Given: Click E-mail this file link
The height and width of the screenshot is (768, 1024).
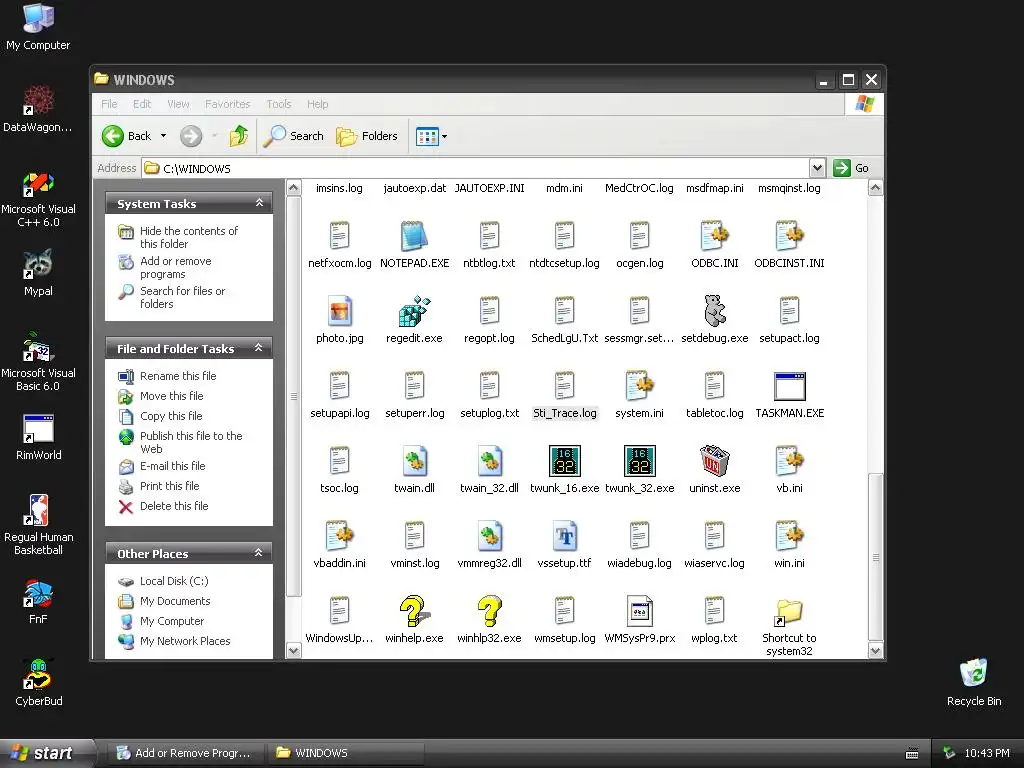Looking at the screenshot, I should (172, 466).
